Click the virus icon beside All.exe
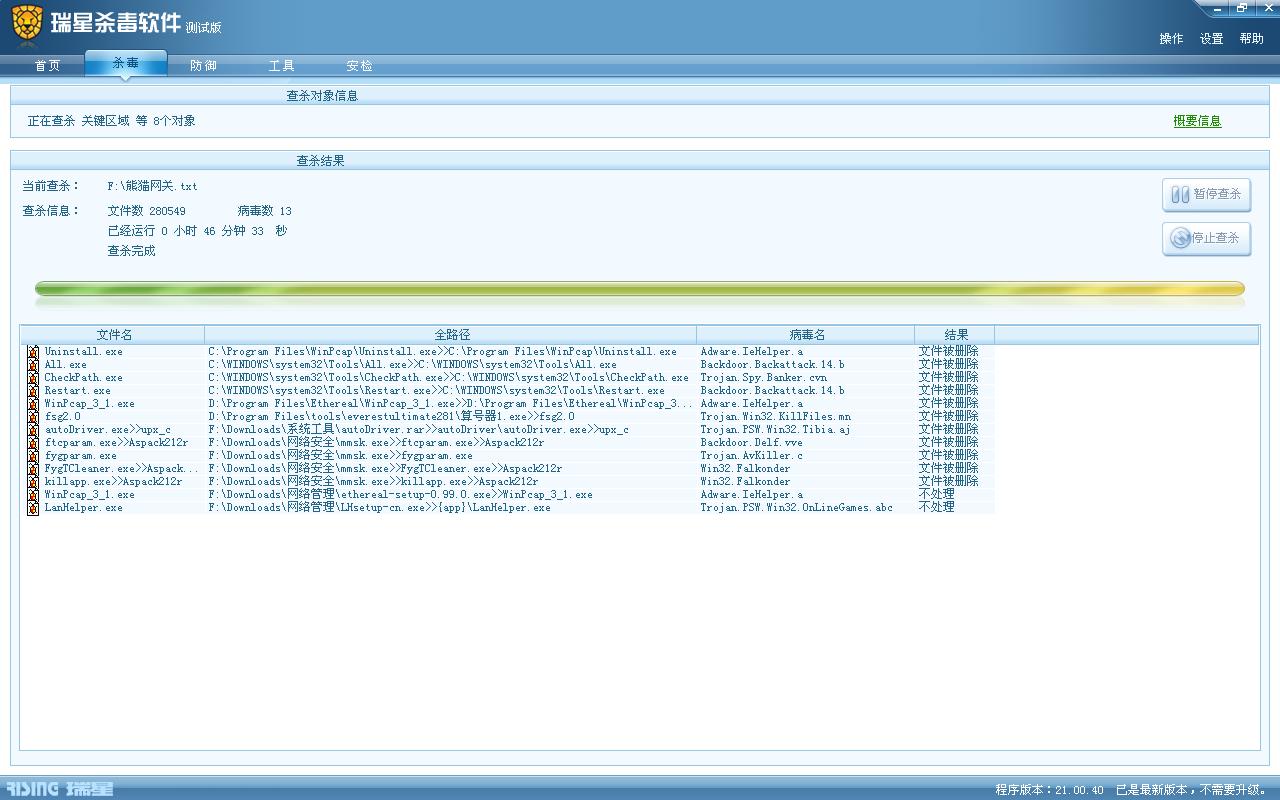Image resolution: width=1280 pixels, height=800 pixels. [33, 365]
